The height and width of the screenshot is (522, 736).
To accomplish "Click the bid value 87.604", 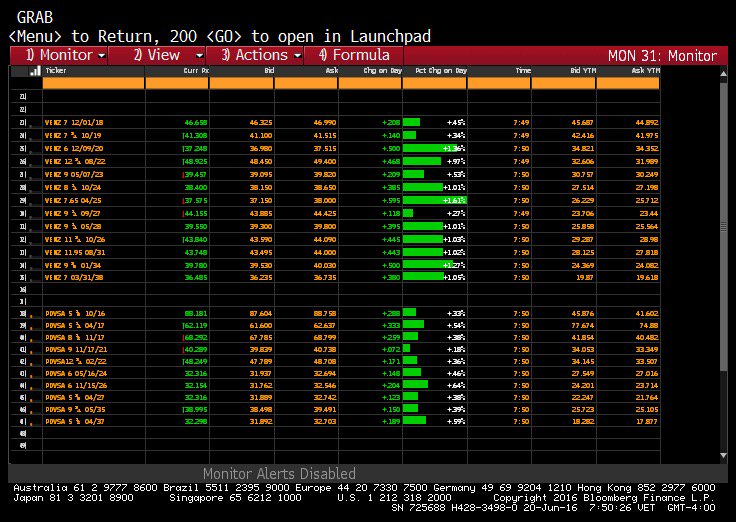I will 261,314.
